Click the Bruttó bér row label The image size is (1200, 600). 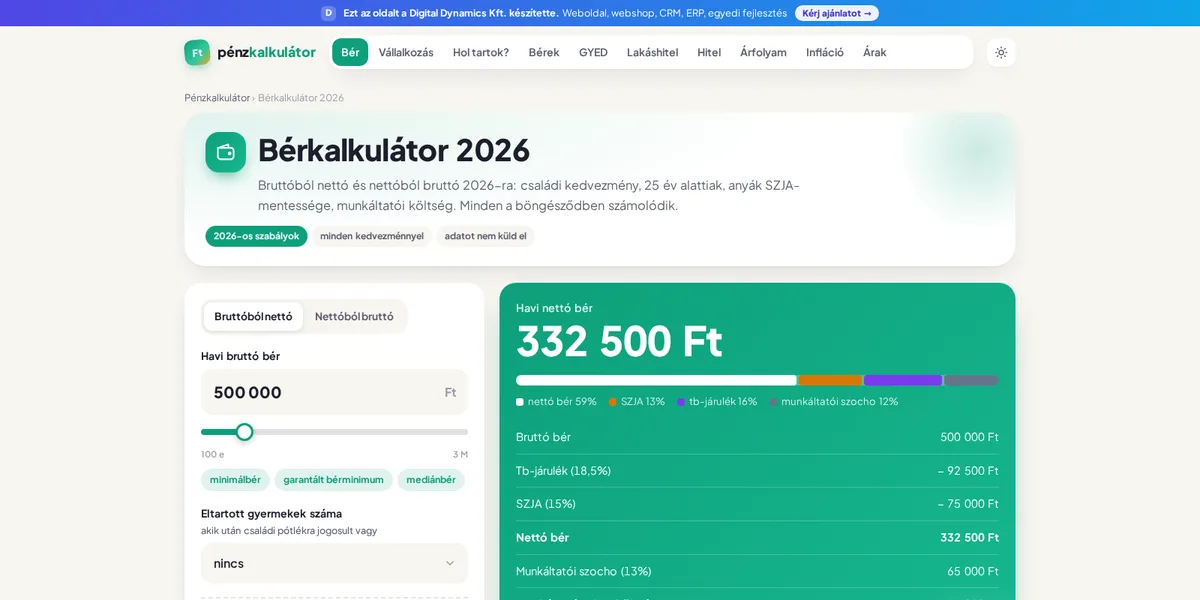tap(543, 437)
